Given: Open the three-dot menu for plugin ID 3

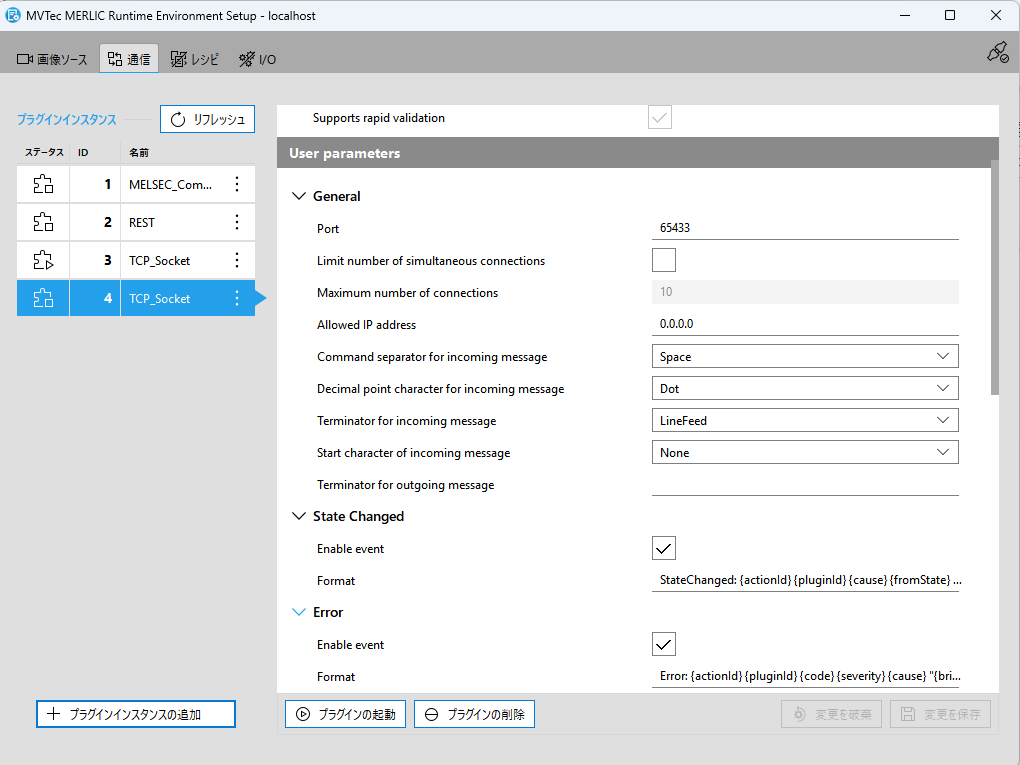Looking at the screenshot, I should pos(237,260).
